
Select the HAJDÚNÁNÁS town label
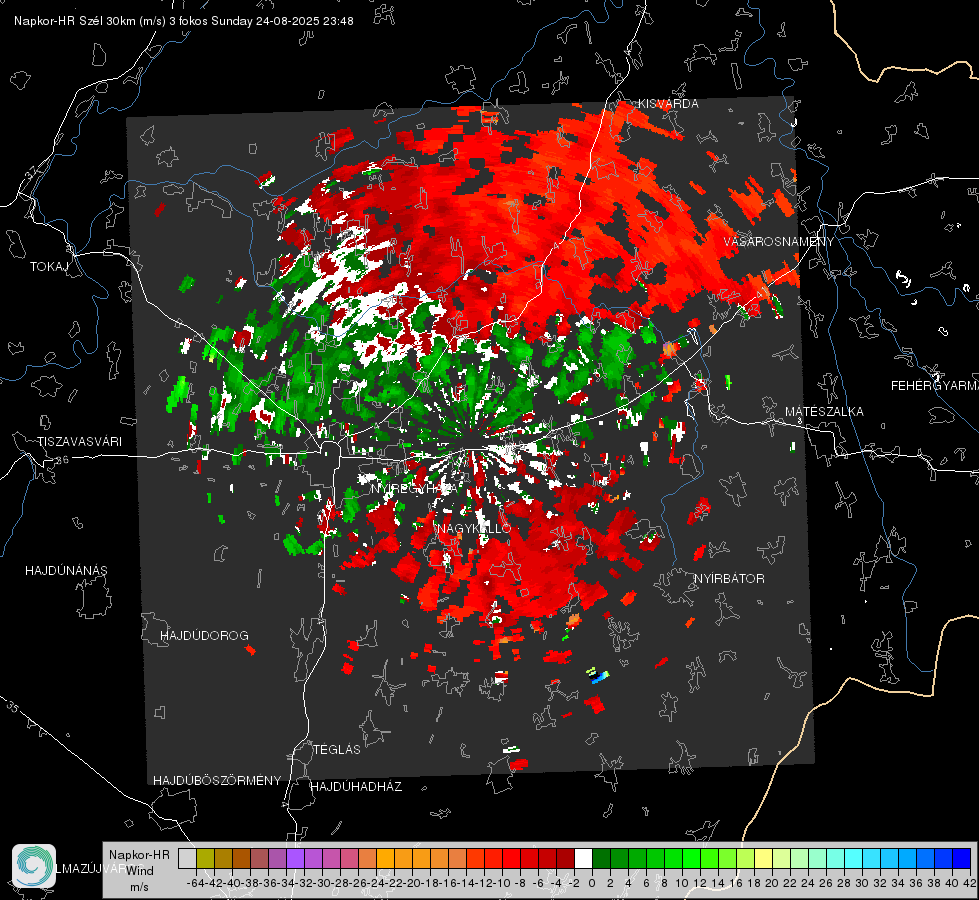tap(66, 571)
